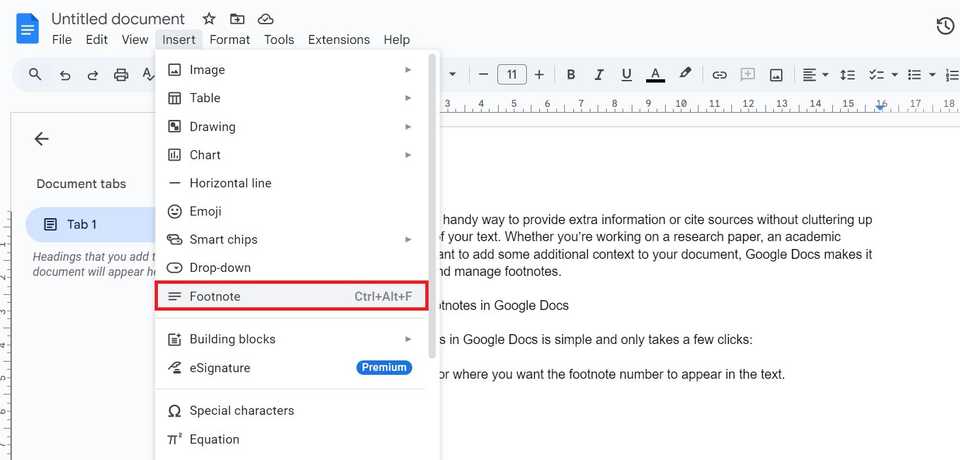Run spelling and grammar check
Viewport: 960px width, 460px height.
point(149,75)
